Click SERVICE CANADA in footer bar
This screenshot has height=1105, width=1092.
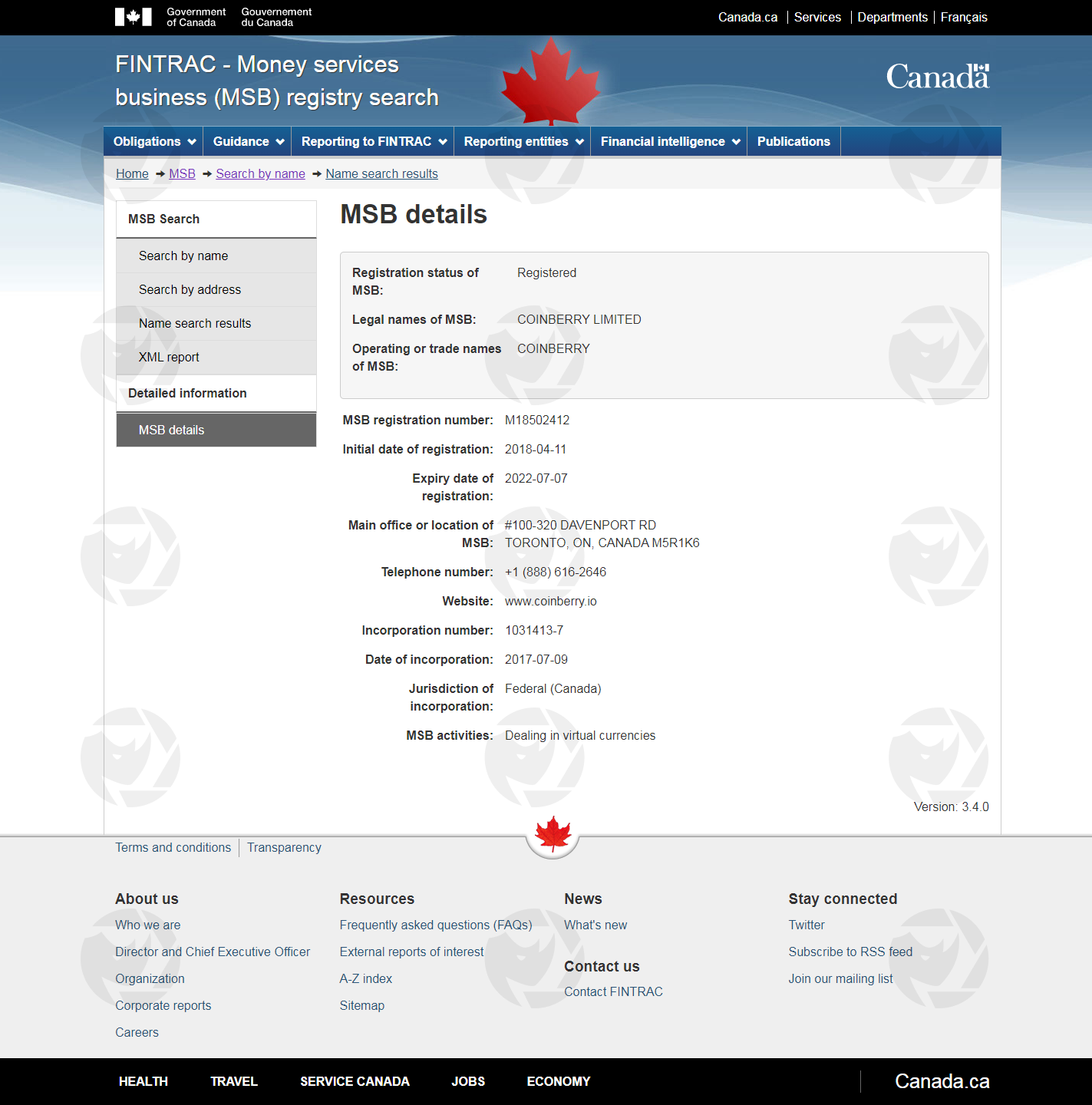click(x=355, y=1081)
